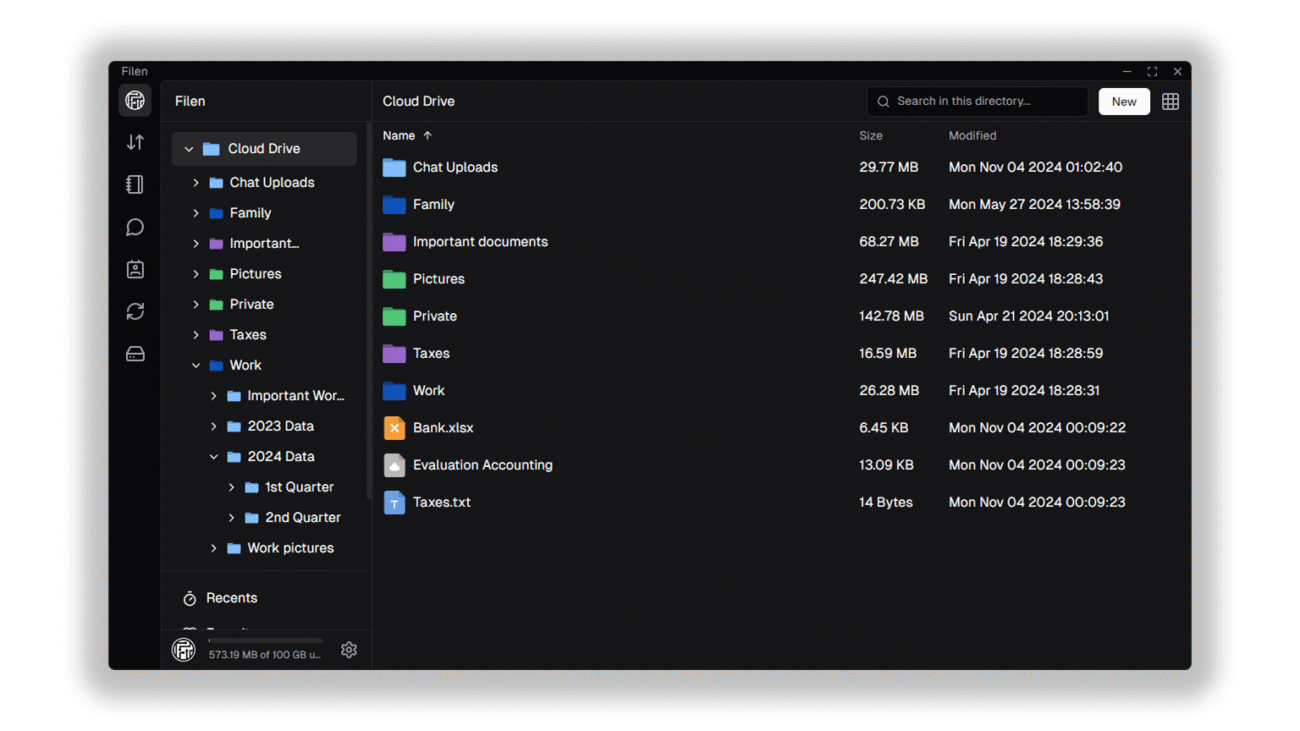This screenshot has height=731, width=1300.
Task: Sort files by Name column header
Action: click(x=399, y=136)
